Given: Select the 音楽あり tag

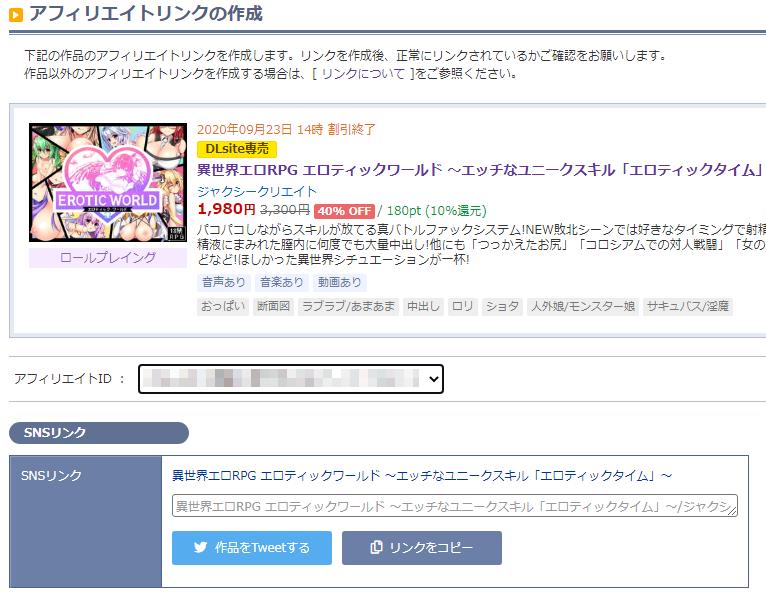Looking at the screenshot, I should tap(281, 282).
